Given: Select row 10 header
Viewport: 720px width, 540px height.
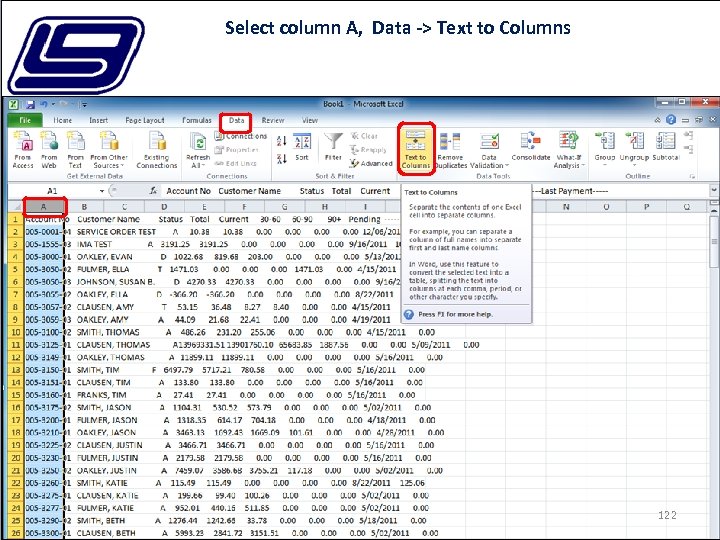Looking at the screenshot, I should tap(16, 332).
